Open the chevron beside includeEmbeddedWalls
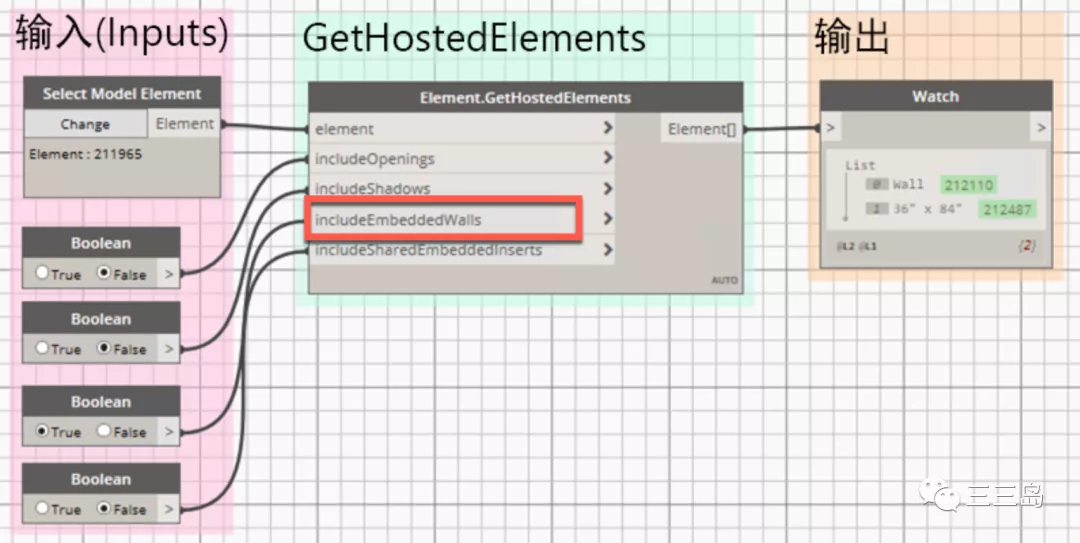This screenshot has width=1080, height=543. (x=608, y=218)
